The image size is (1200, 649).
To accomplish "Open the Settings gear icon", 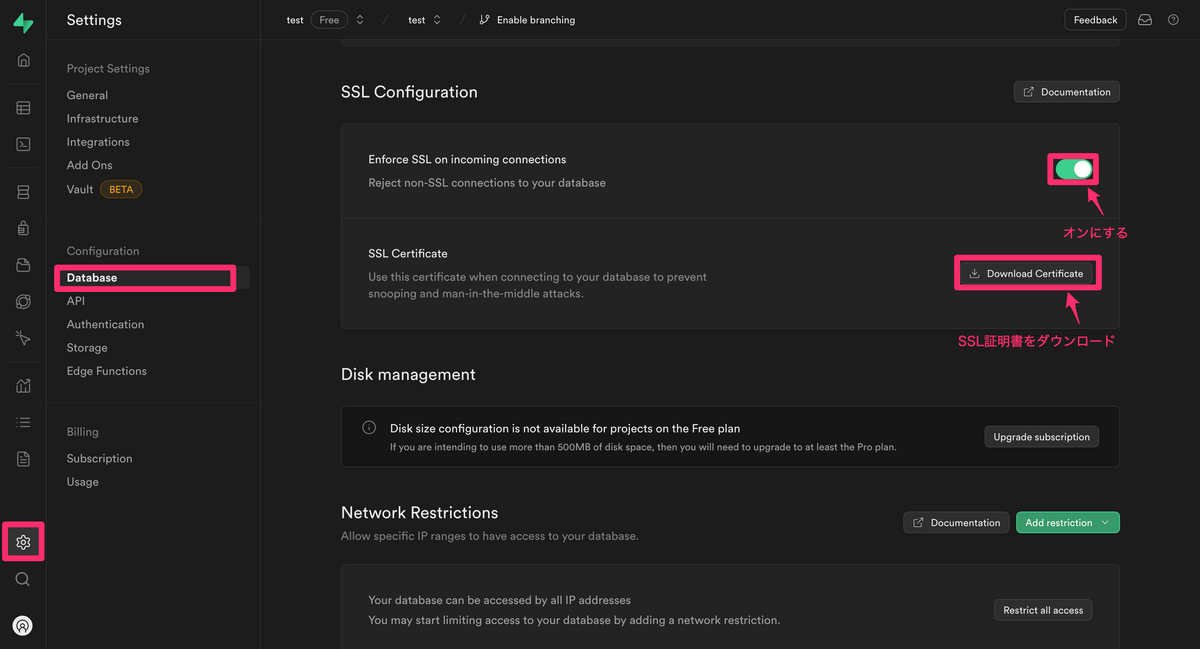I will pos(23,542).
